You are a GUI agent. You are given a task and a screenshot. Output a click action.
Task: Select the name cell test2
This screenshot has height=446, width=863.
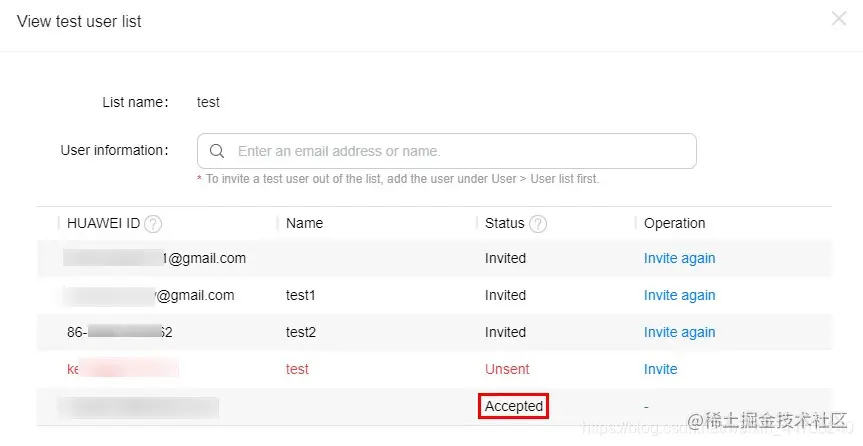click(x=301, y=332)
